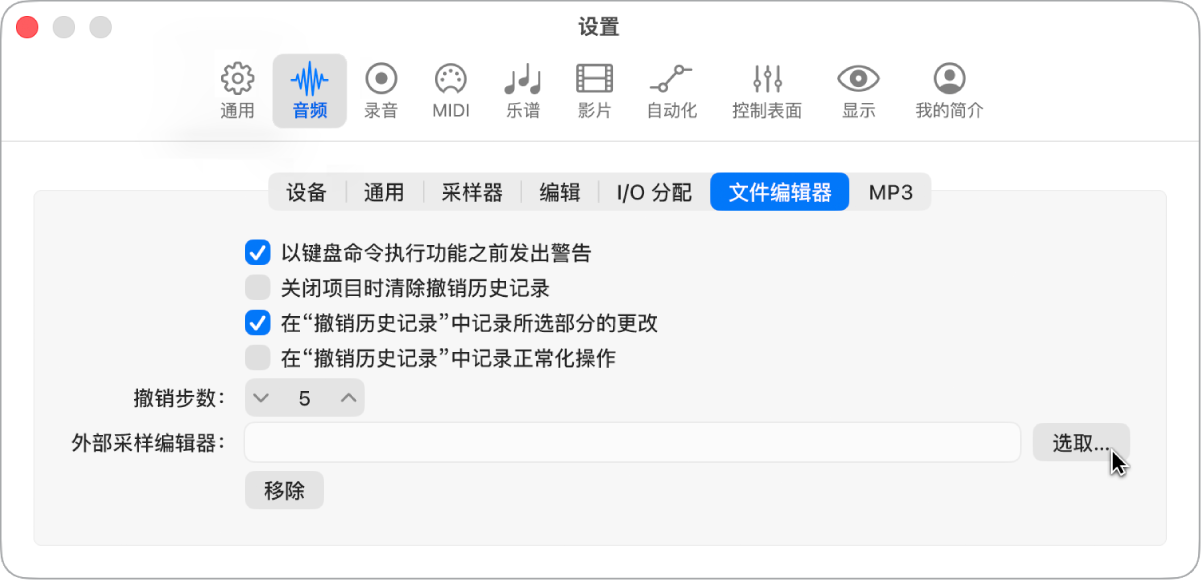The width and height of the screenshot is (1202, 580).
Task: Decrease 撤销步数 with the down arrow
Action: click(x=261, y=397)
